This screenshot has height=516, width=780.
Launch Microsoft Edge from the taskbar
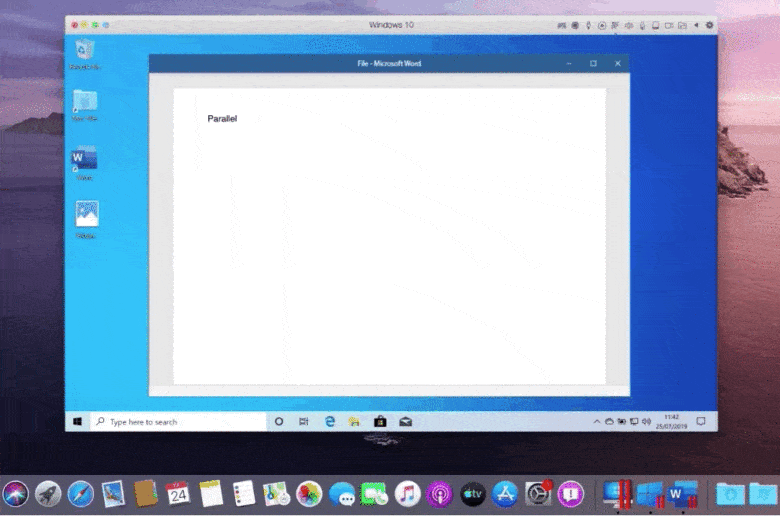point(330,422)
